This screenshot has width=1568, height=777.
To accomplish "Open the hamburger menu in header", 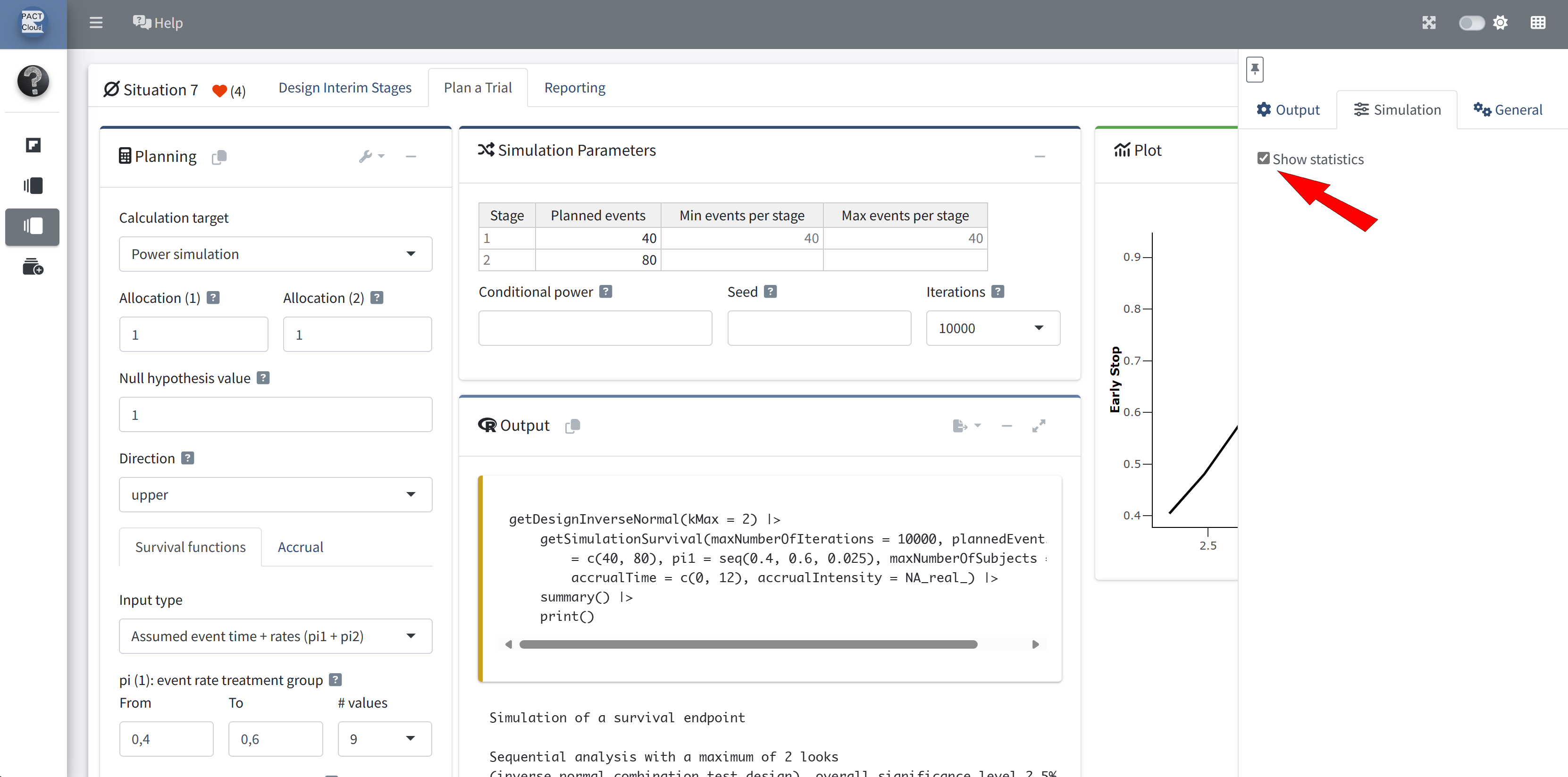I will click(x=96, y=23).
